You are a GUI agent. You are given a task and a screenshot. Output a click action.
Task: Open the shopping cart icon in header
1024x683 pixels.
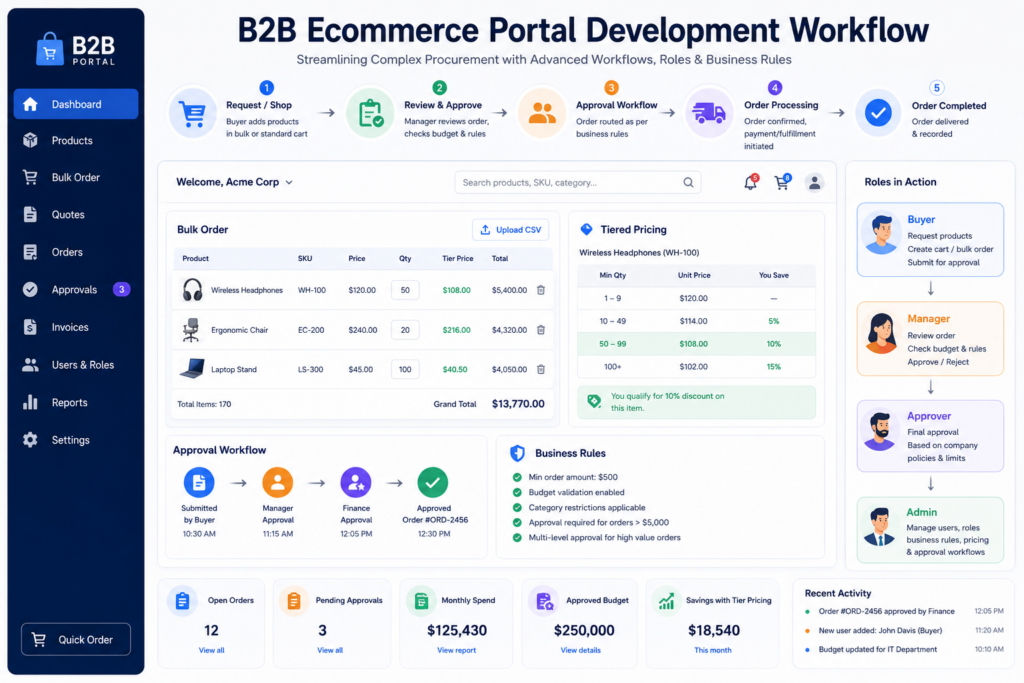[x=782, y=182]
